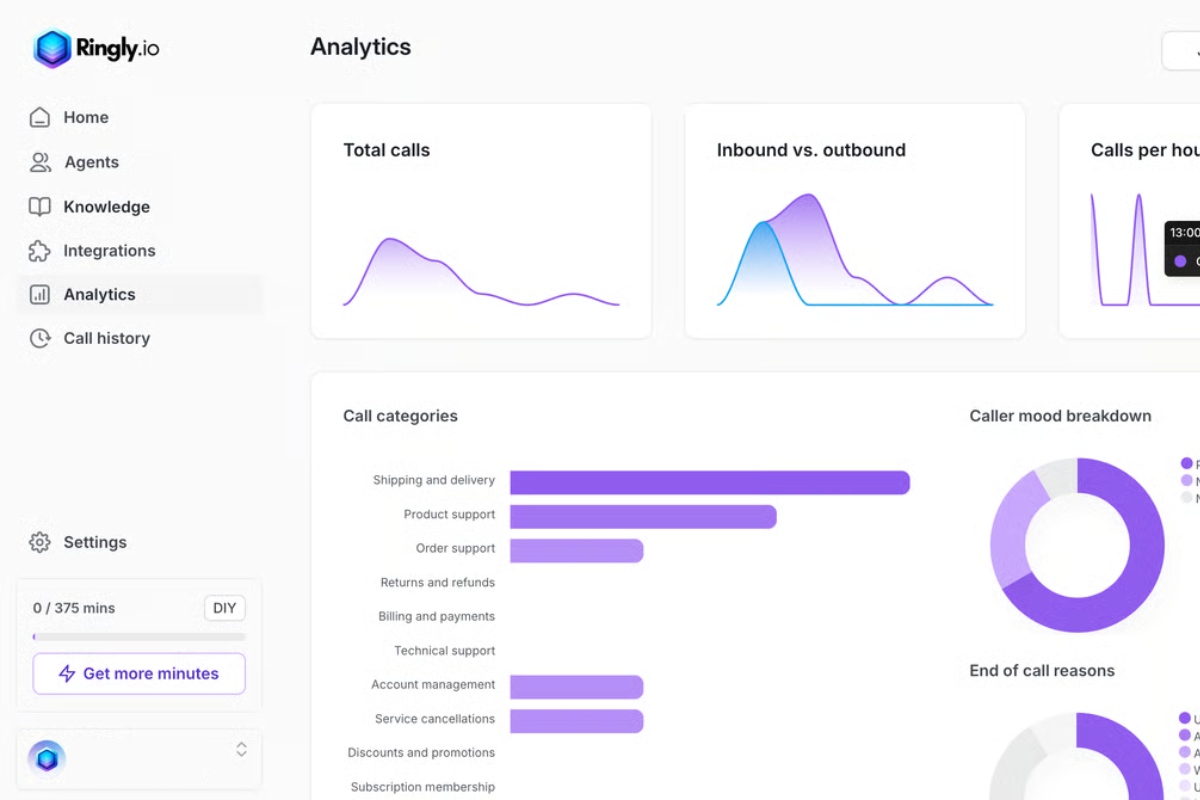This screenshot has width=1200, height=800.
Task: Open the Home menu item
Action: point(140,117)
